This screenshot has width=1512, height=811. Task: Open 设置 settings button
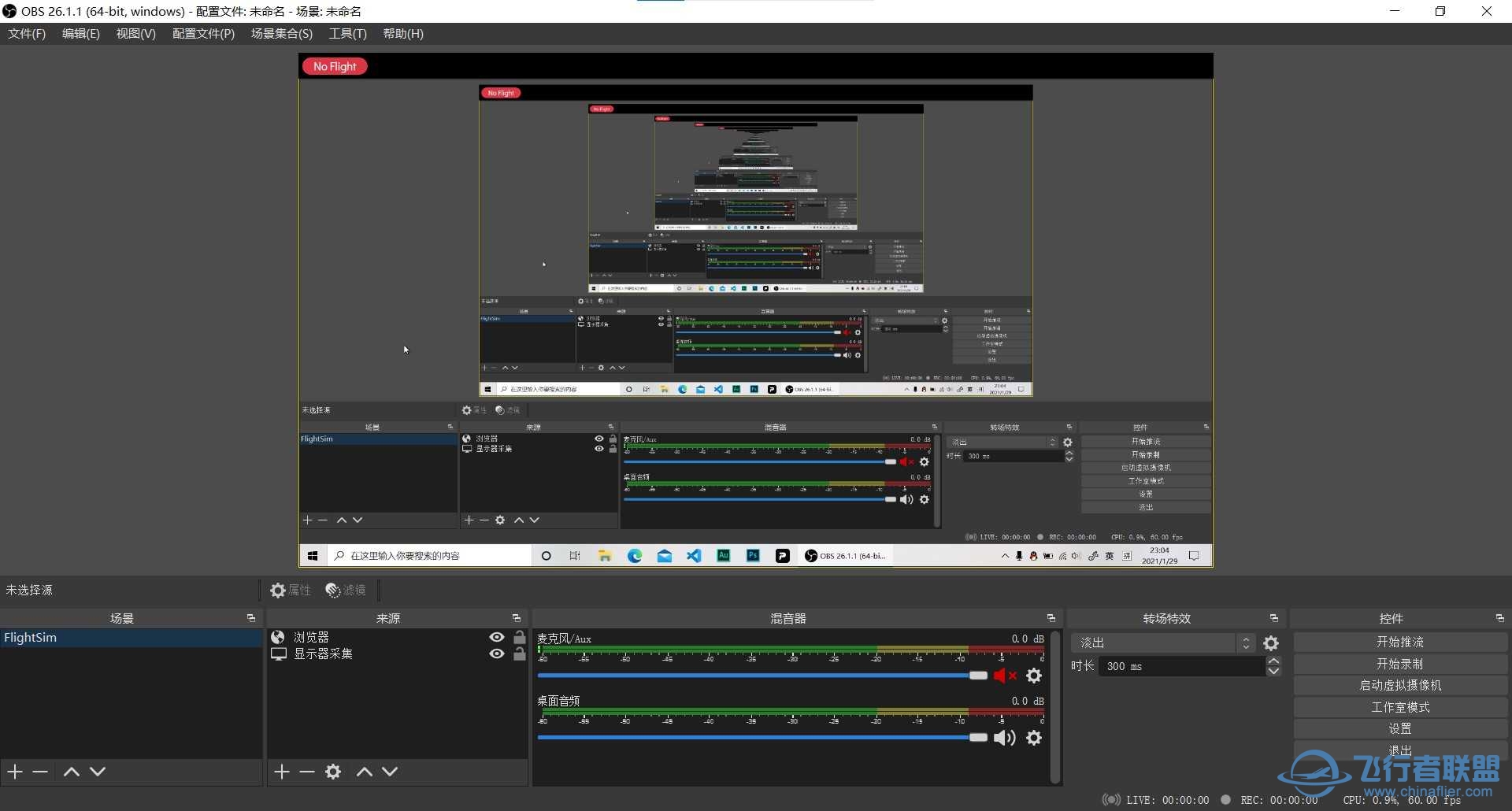(1400, 729)
